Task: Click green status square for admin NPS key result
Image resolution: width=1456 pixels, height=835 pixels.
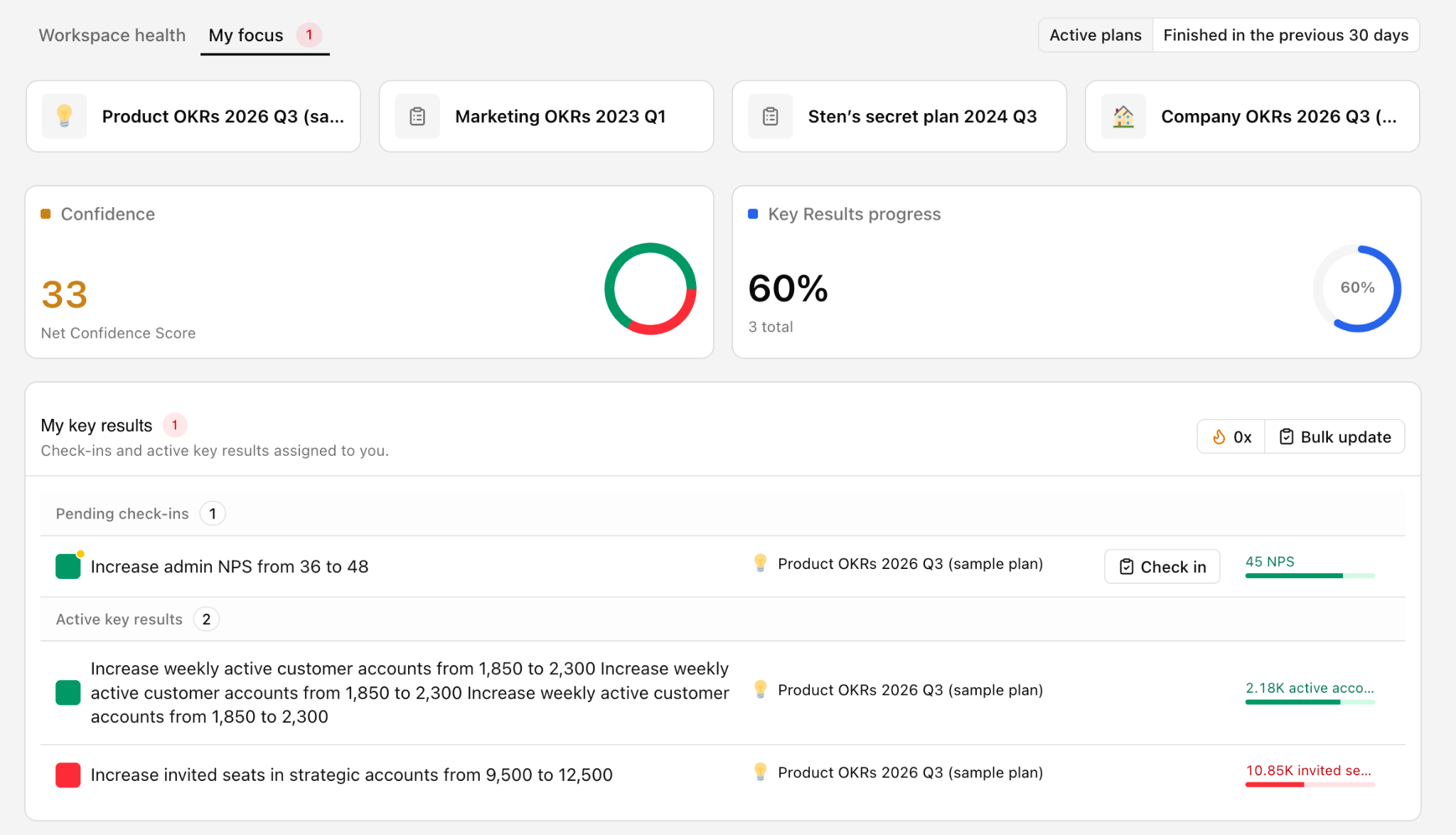Action: (x=68, y=566)
